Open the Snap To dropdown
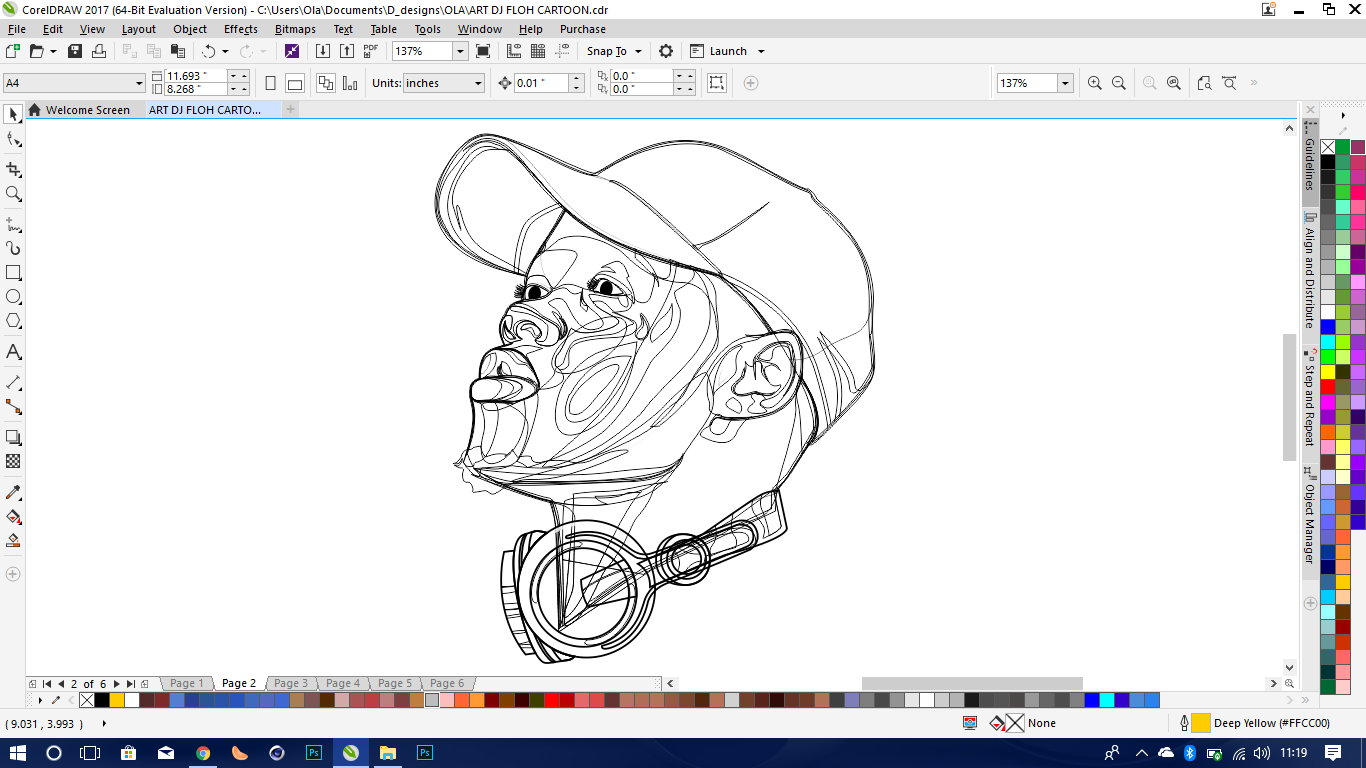This screenshot has width=1366, height=768. (614, 51)
